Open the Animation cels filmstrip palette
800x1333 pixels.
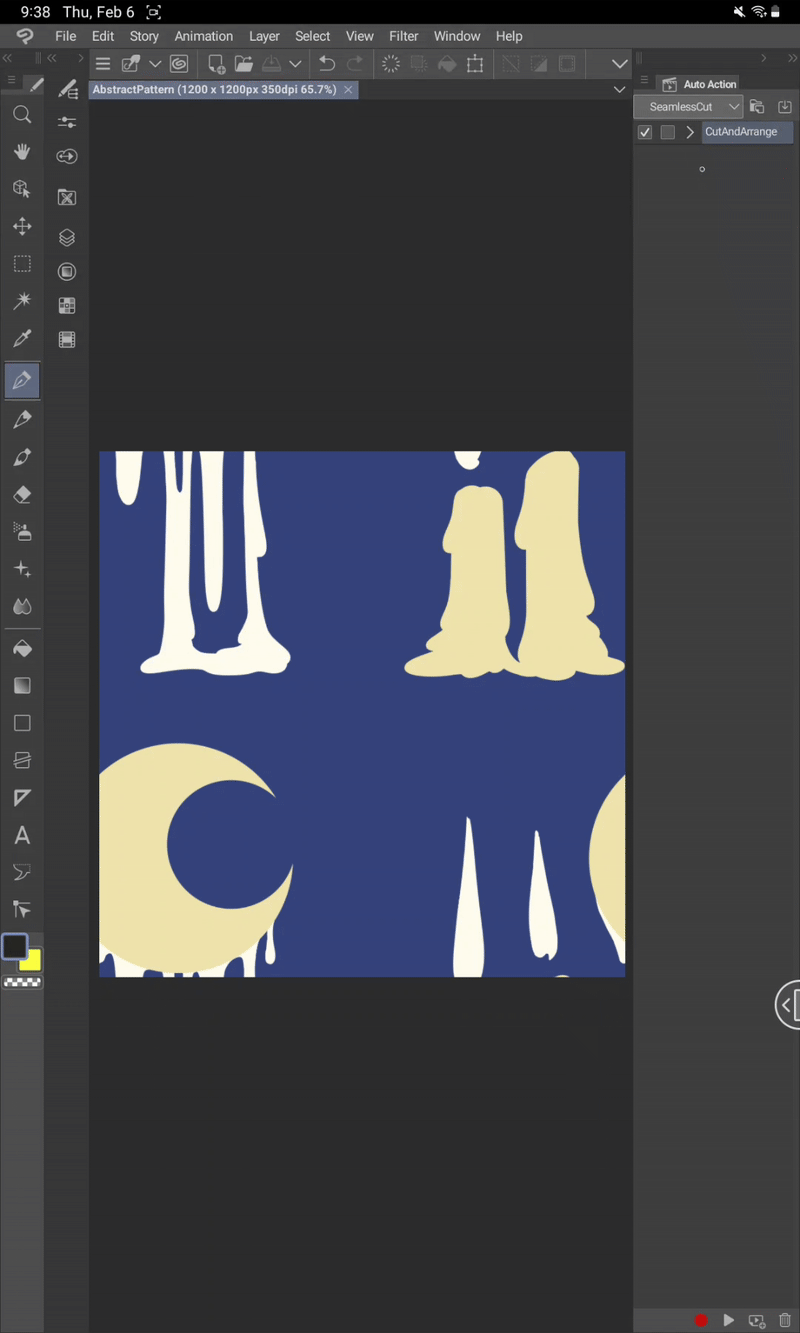[67, 340]
